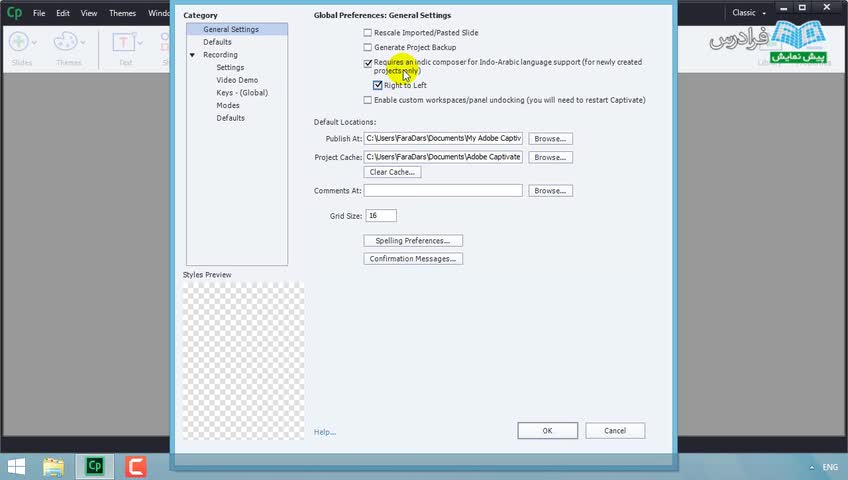848x480 pixels.
Task: Enable Rescale Imported/Pasted Slide checkbox
Action: click(368, 33)
